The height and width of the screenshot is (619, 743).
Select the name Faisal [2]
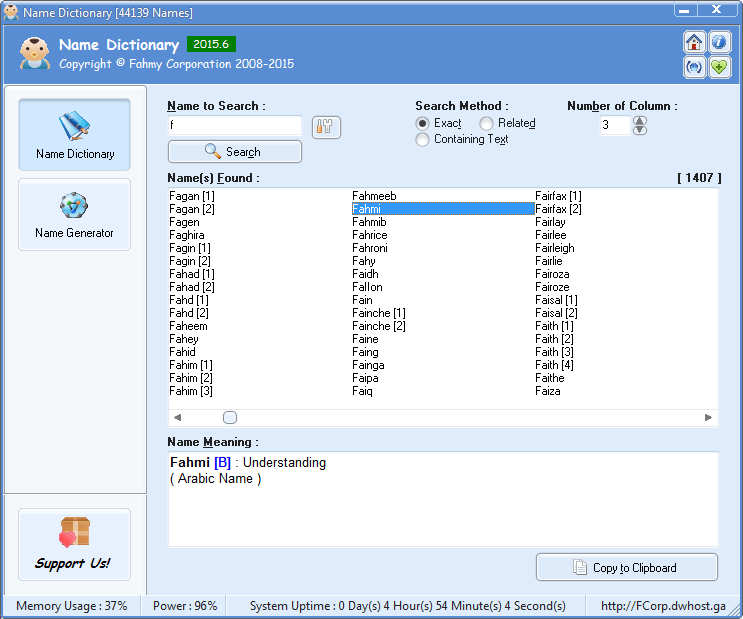pyautogui.click(x=556, y=313)
